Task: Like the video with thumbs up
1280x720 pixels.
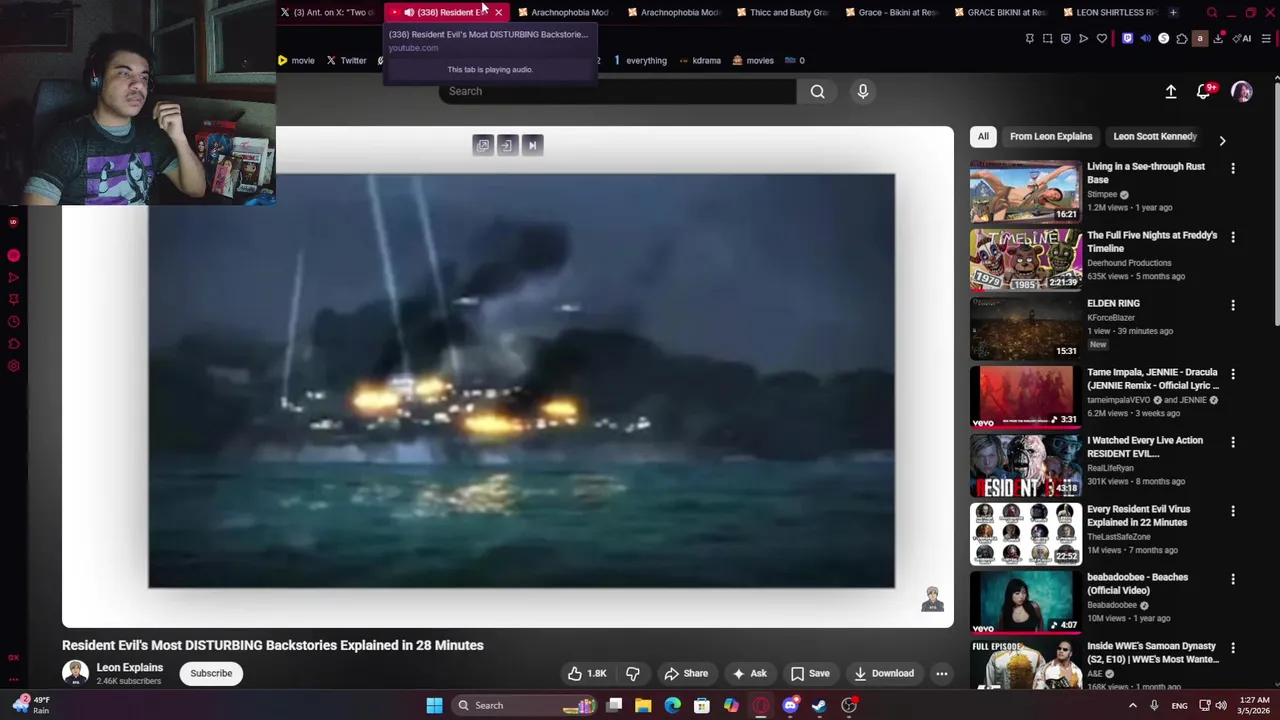Action: 587,673
